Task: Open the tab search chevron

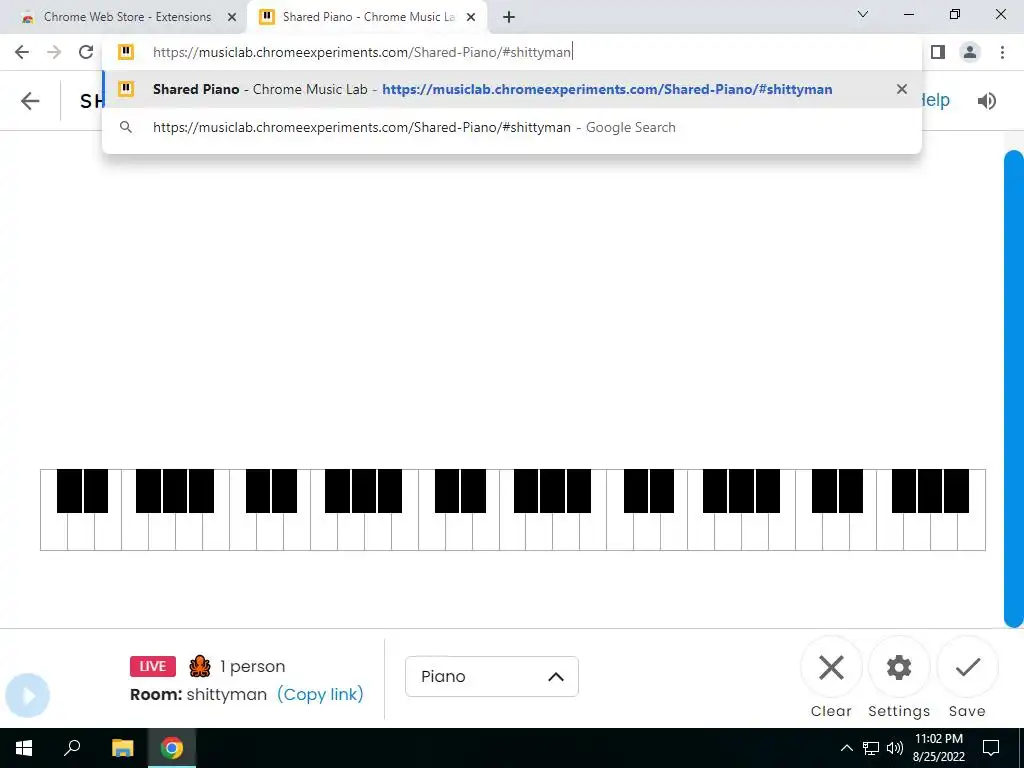Action: [x=862, y=14]
